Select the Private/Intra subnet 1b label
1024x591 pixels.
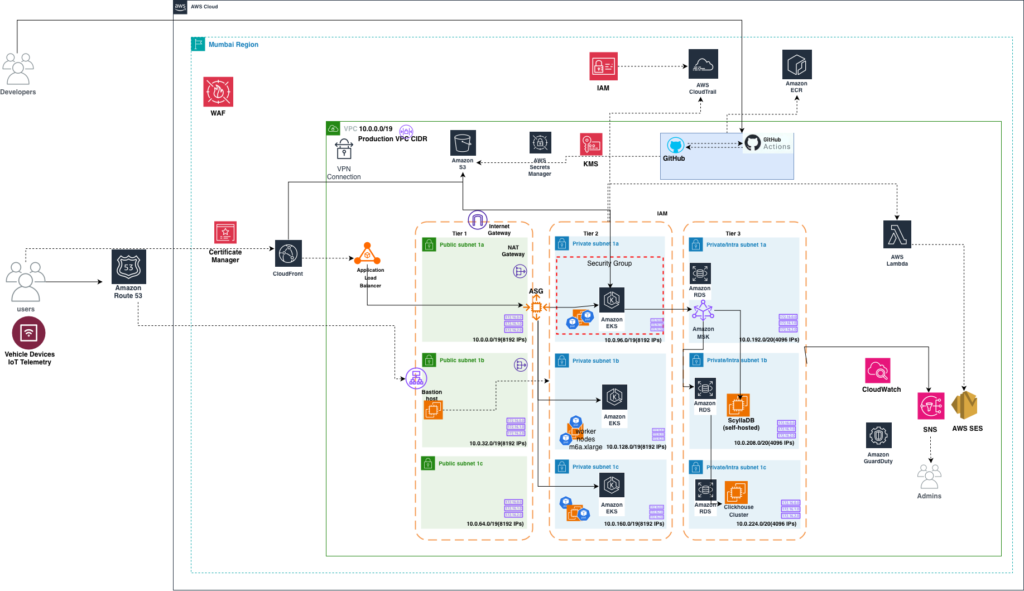click(737, 360)
